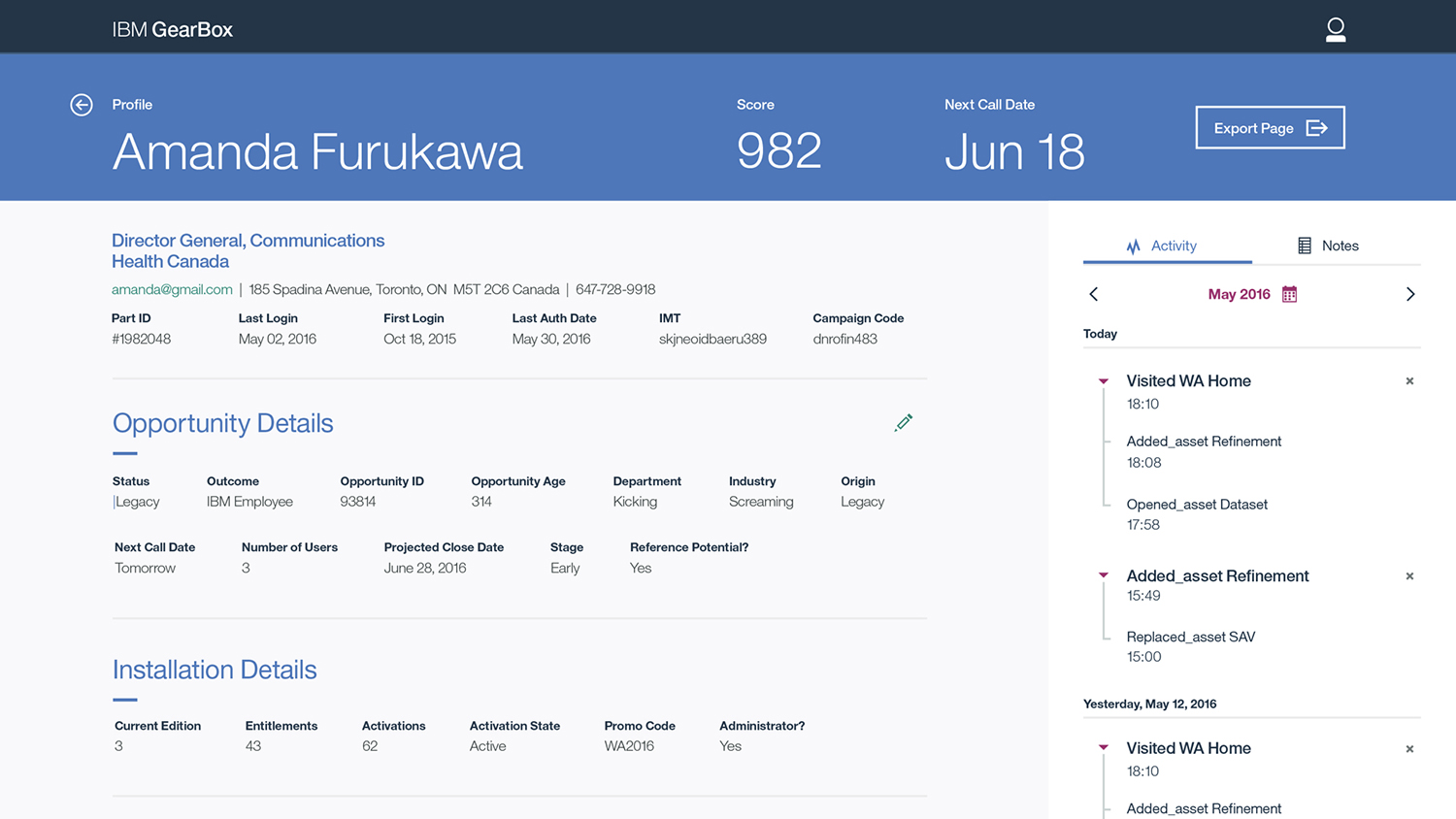
Task: Select the Opened_asset Dataset entry
Action: 1197,514
